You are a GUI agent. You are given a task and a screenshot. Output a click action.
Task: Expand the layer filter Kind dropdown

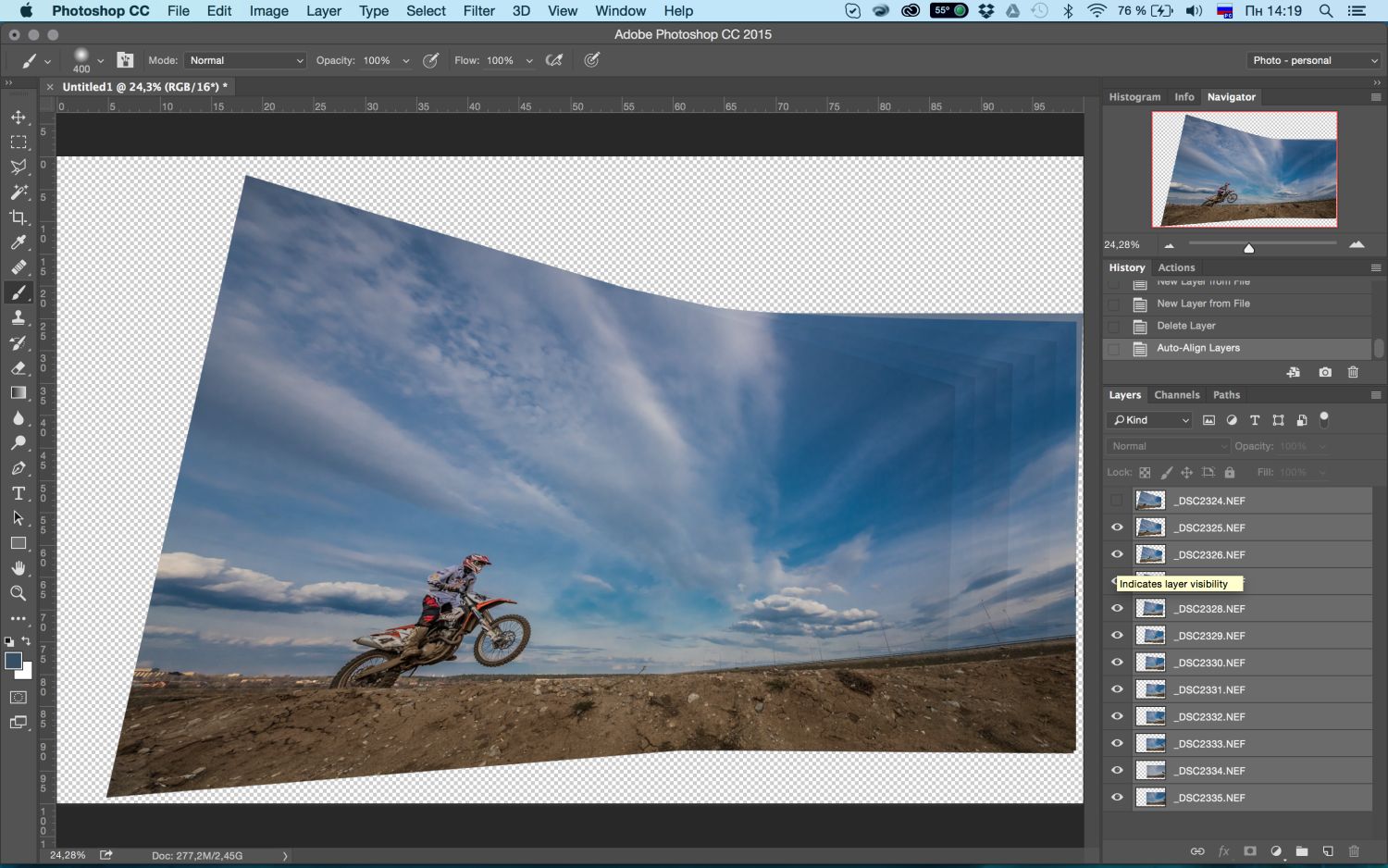click(1151, 420)
